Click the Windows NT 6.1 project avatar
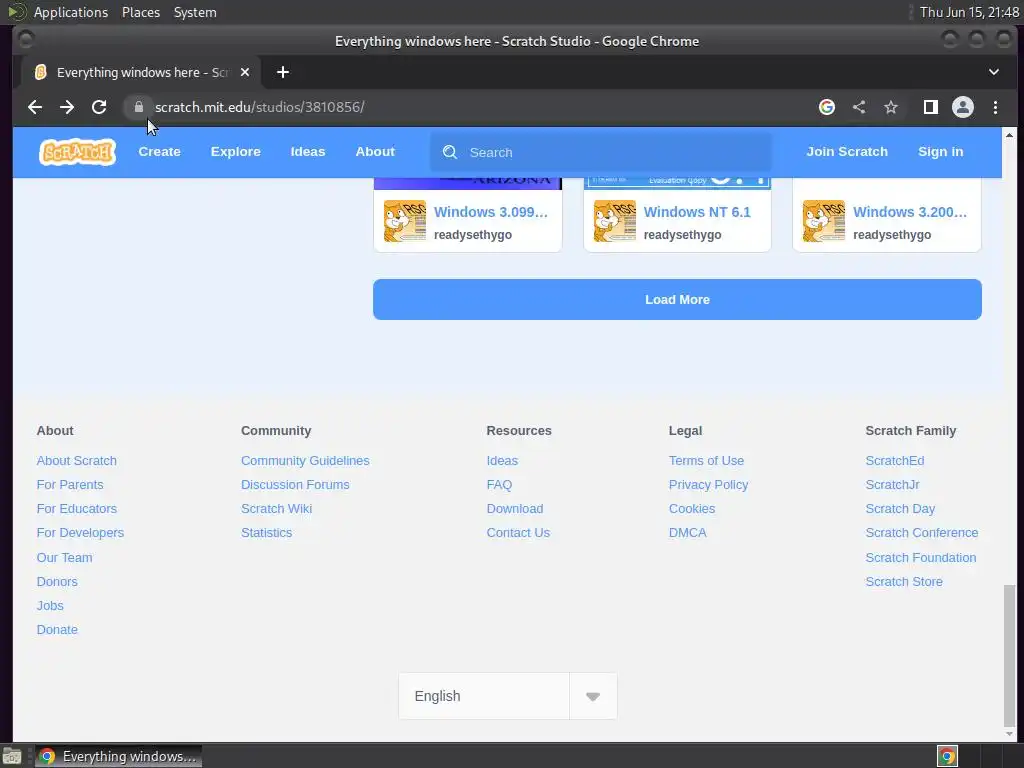The width and height of the screenshot is (1024, 768). (615, 221)
